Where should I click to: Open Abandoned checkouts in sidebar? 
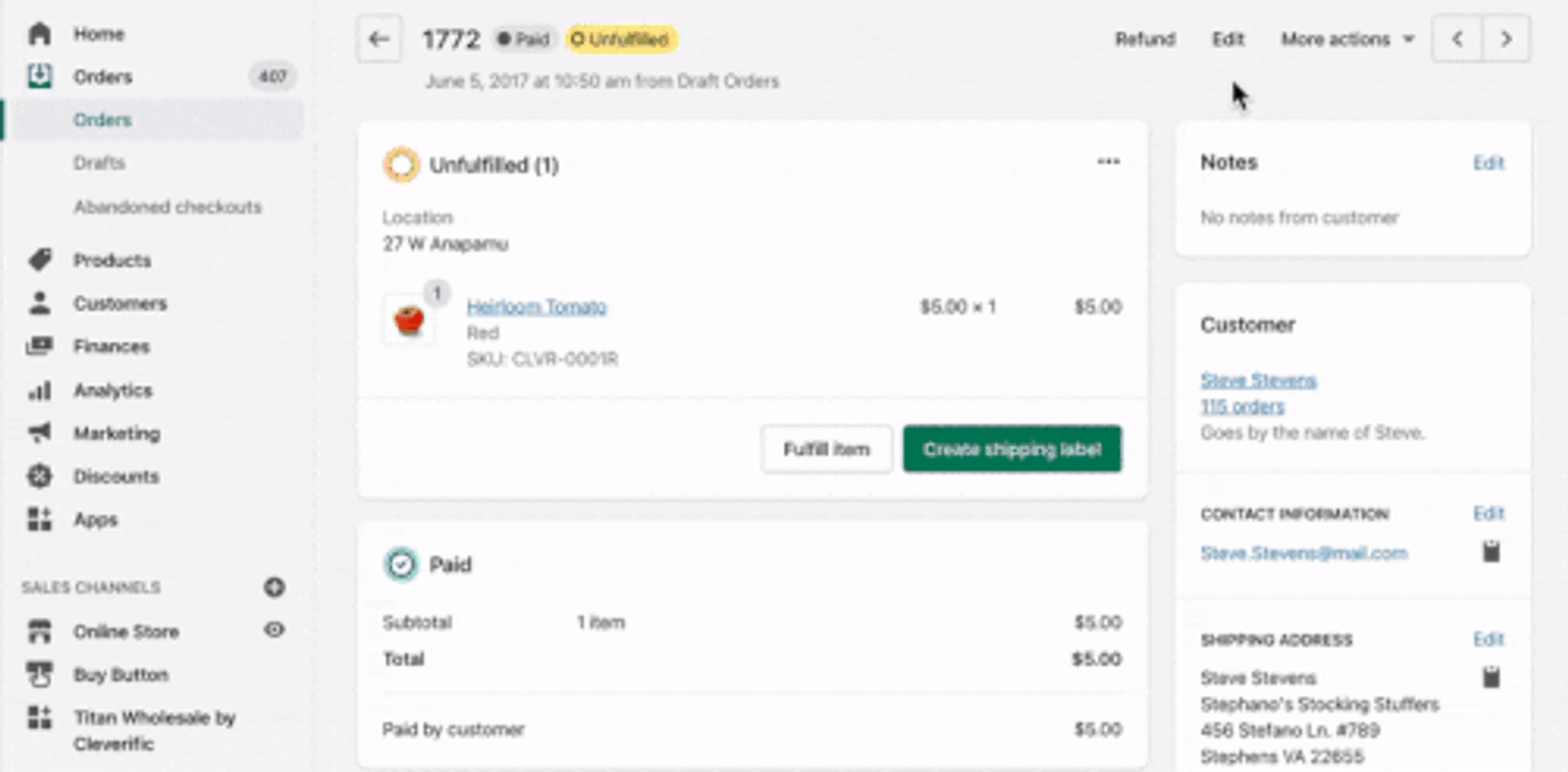click(x=167, y=207)
